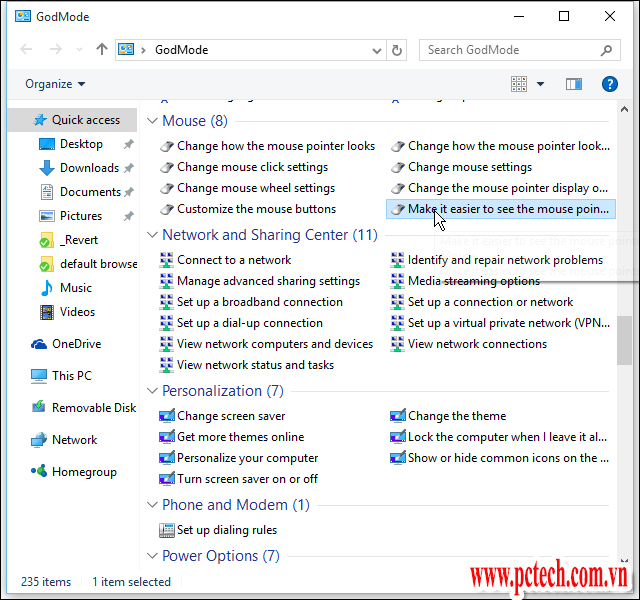Viewport: 640px width, 600px height.
Task: Click the Help question mark icon
Action: (609, 85)
